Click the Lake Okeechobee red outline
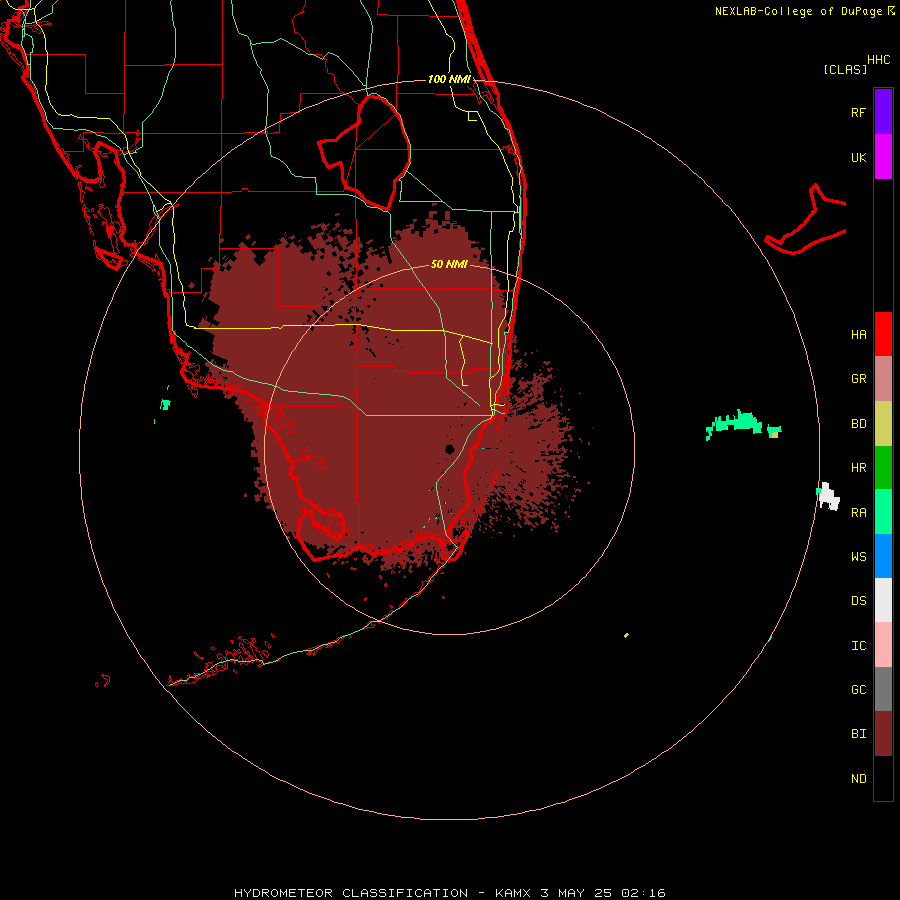Image resolution: width=900 pixels, height=900 pixels. [x=364, y=152]
